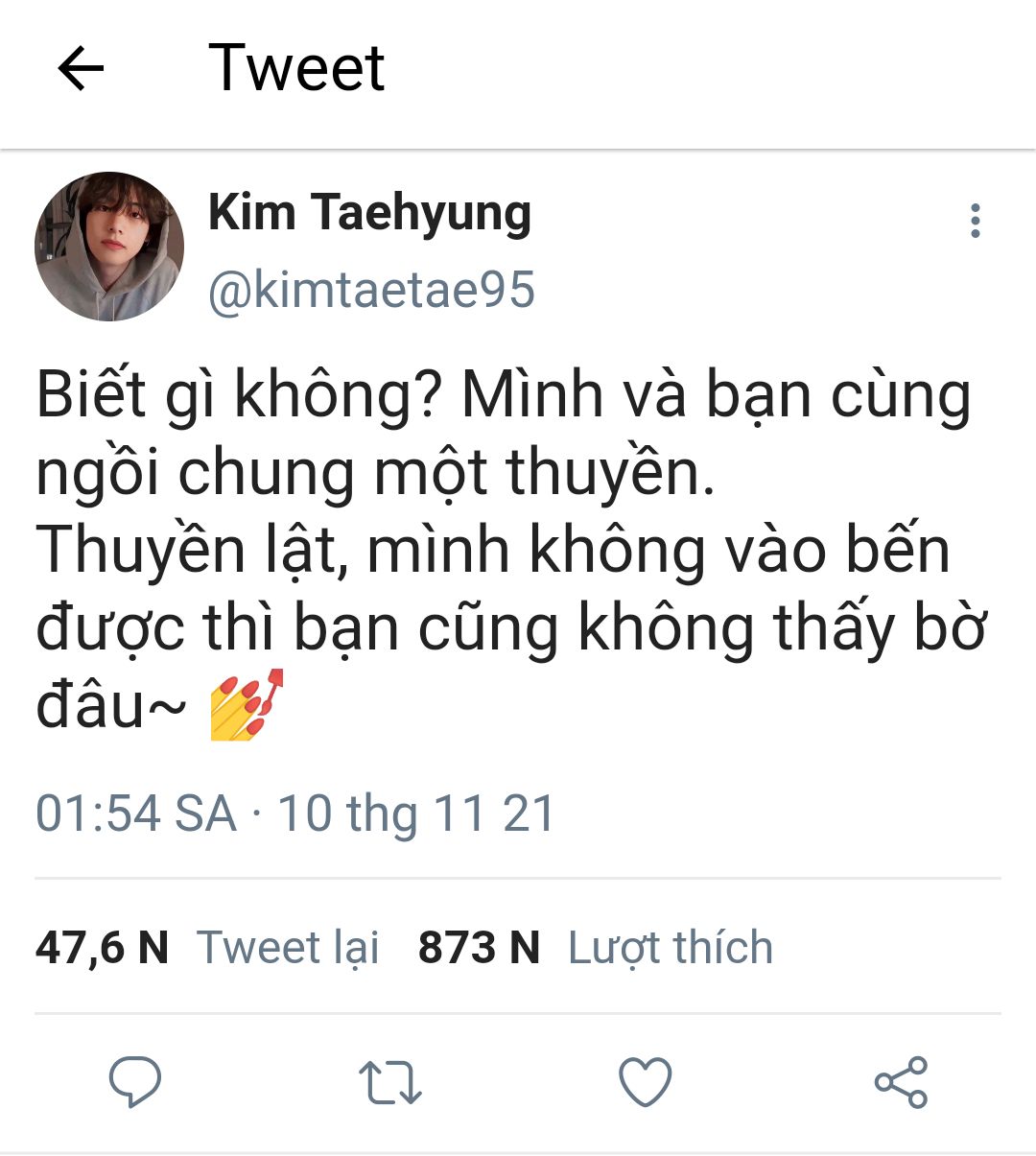Tap the @kimtaetae95 handle
Screen dimensions: 1036x1156
(371, 290)
